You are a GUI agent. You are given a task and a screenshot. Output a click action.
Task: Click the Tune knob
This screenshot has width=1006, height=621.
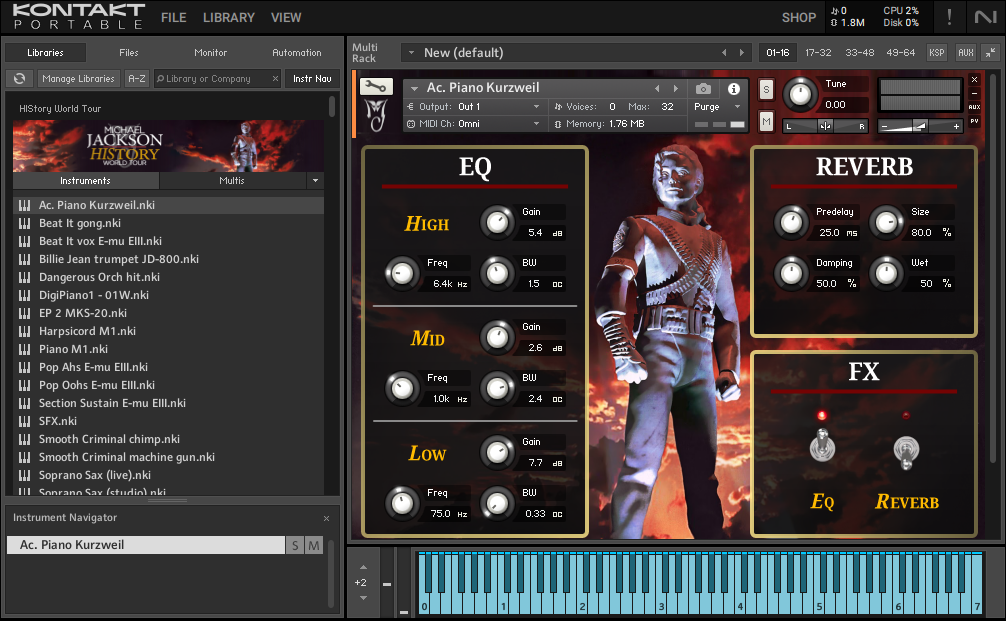coord(799,94)
